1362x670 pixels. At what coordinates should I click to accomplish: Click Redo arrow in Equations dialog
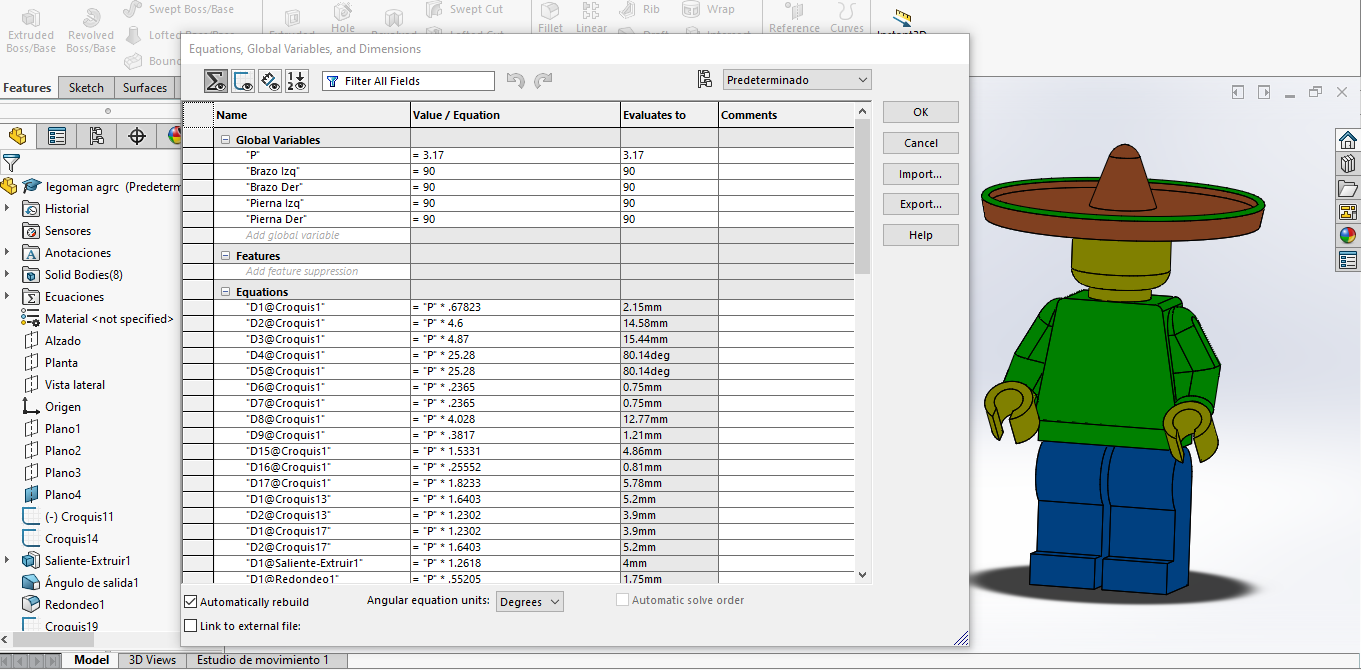[543, 81]
